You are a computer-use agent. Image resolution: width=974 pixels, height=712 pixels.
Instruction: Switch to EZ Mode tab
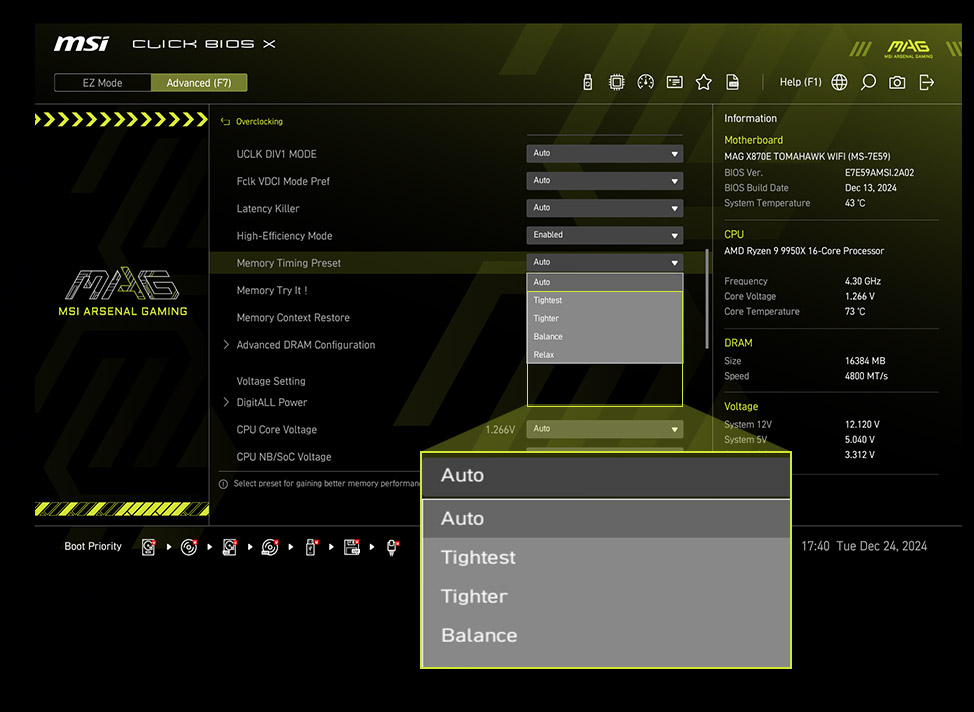[x=101, y=82]
